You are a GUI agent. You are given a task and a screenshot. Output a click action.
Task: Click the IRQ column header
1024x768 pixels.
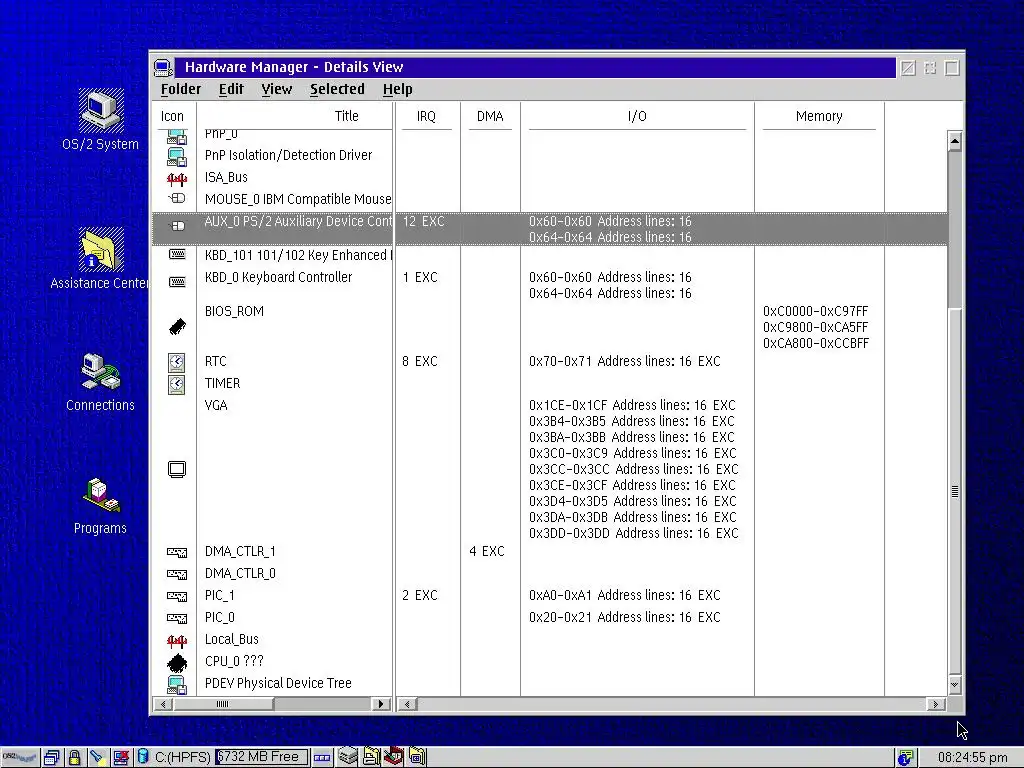pyautogui.click(x=426, y=116)
